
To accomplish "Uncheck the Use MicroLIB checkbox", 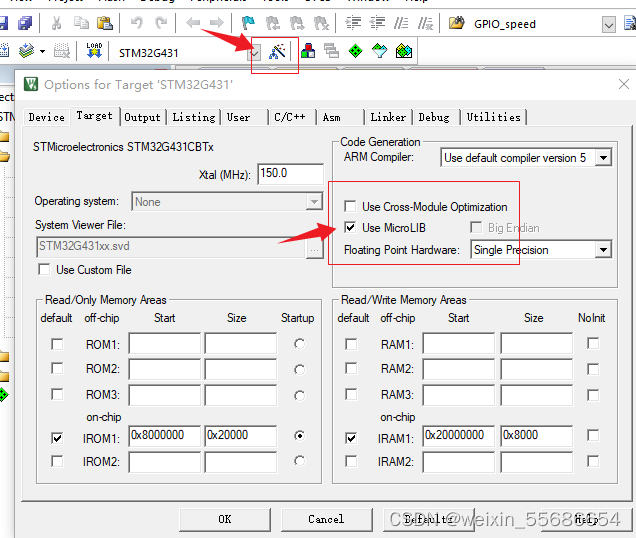I will click(350, 227).
